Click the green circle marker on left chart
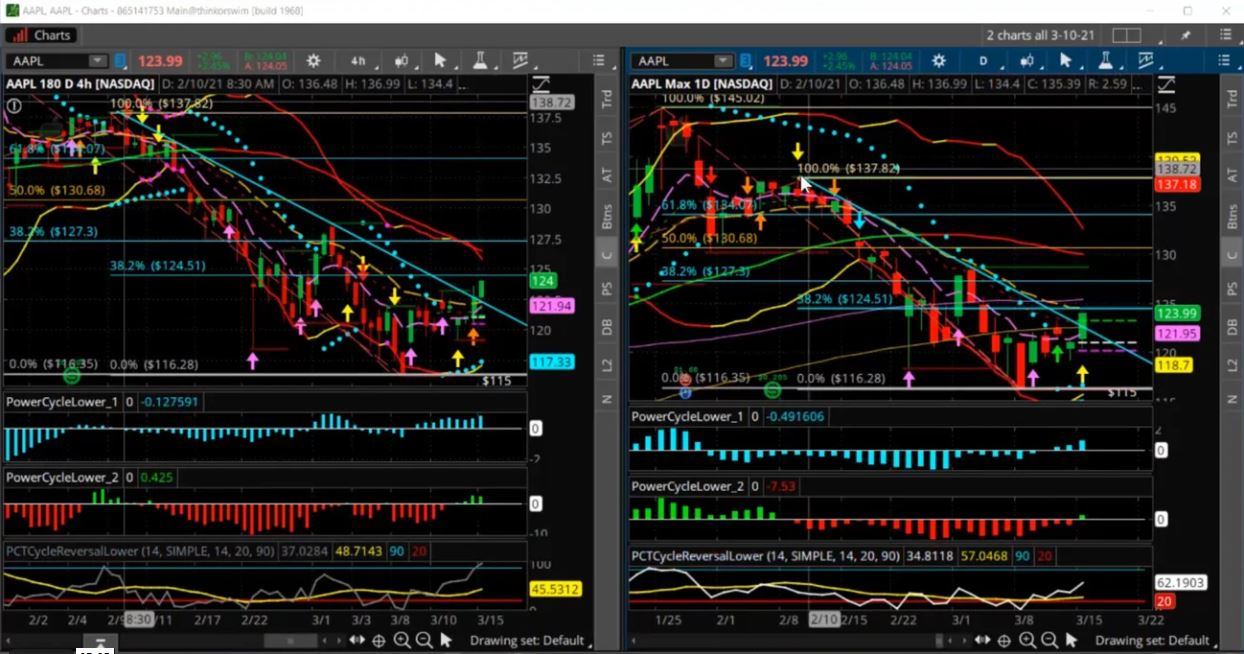This screenshot has width=1244, height=654. tap(71, 376)
